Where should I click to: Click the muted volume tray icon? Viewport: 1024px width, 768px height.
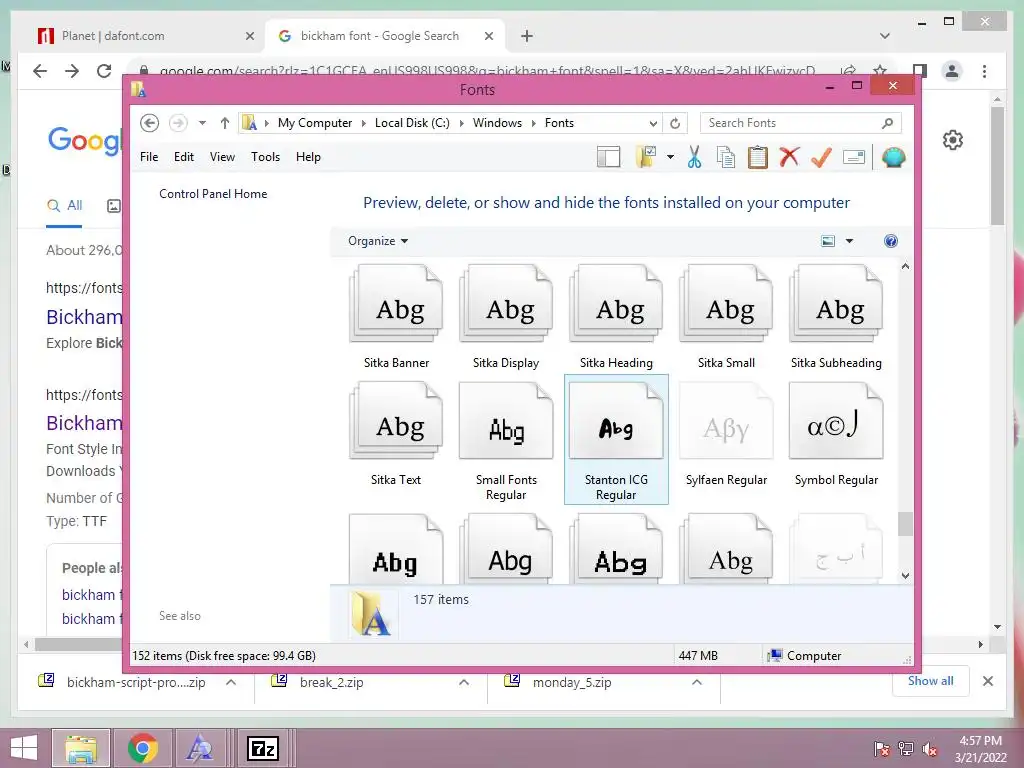click(930, 749)
